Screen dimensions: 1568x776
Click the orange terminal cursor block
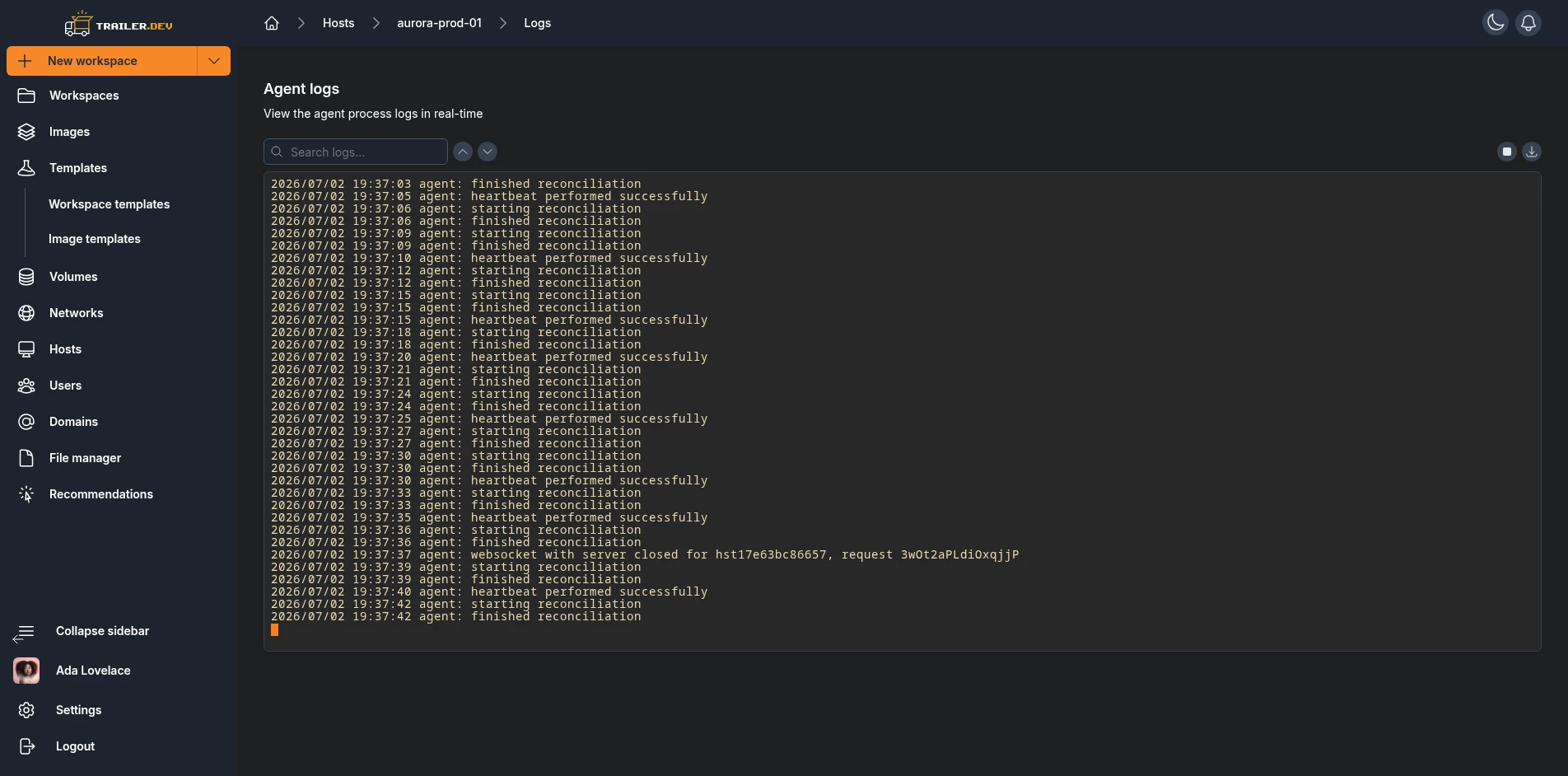[x=275, y=629]
